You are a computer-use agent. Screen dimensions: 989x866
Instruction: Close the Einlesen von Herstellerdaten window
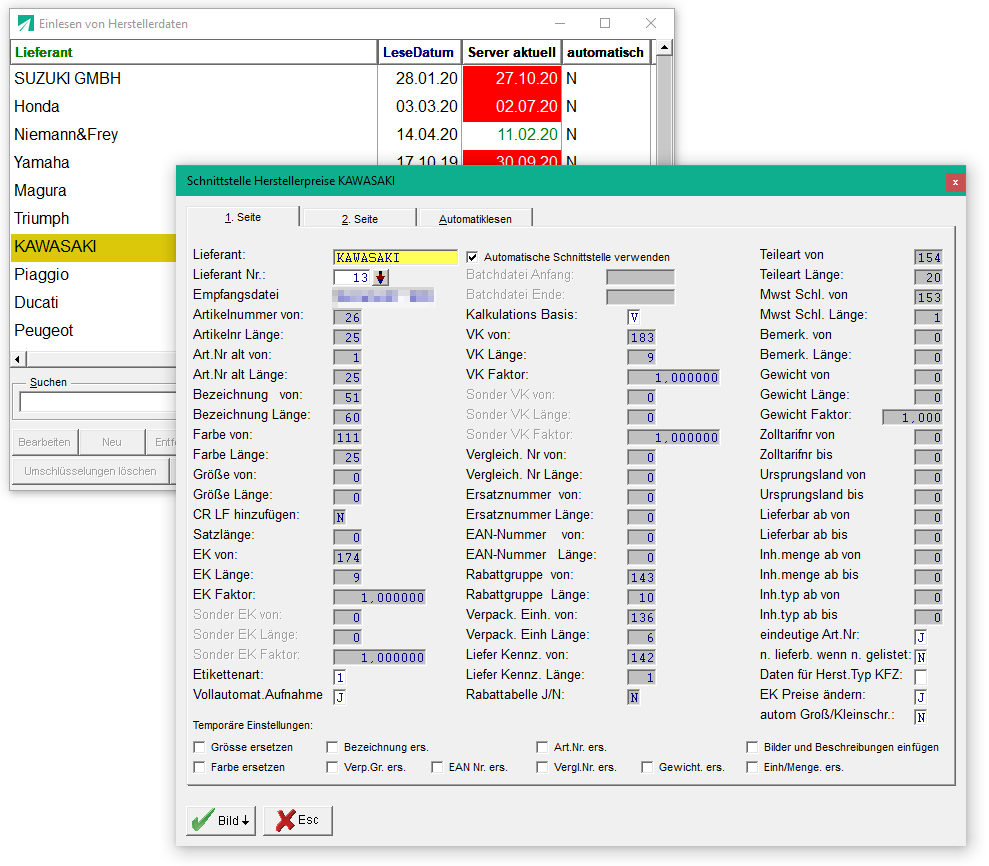click(651, 23)
